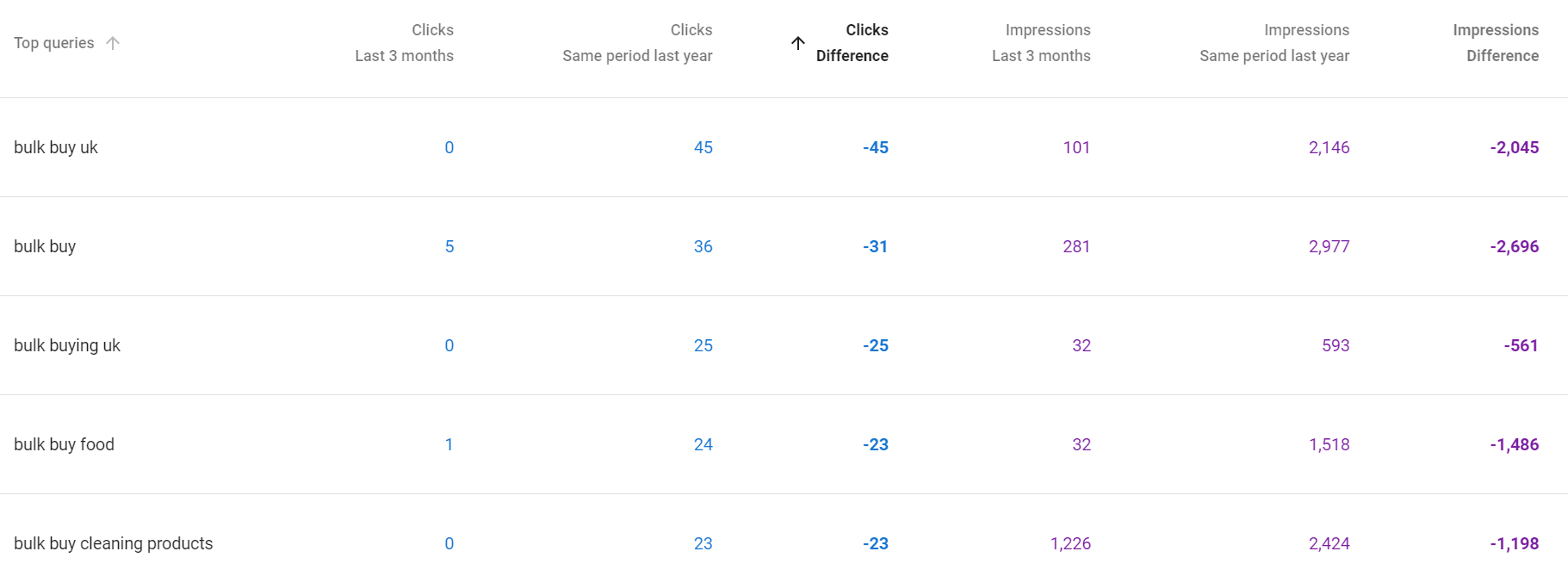Image resolution: width=1568 pixels, height=570 pixels.
Task: Sort by Clicks Same period last year
Action: (x=637, y=43)
